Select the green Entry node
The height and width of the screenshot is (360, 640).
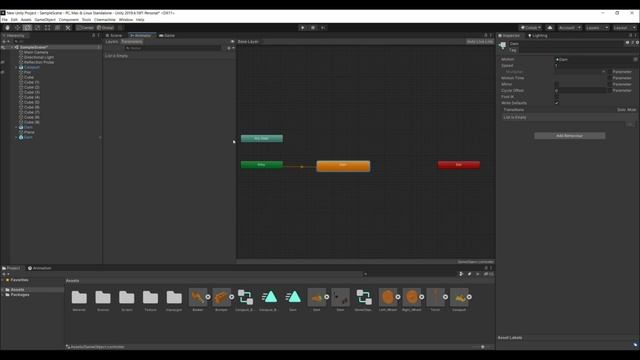click(262, 164)
